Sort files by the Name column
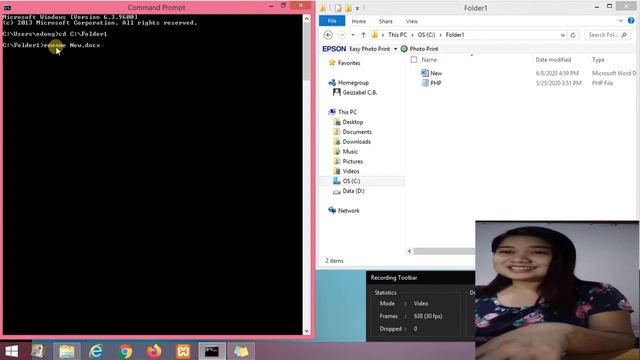640x360 pixels. coord(429,60)
